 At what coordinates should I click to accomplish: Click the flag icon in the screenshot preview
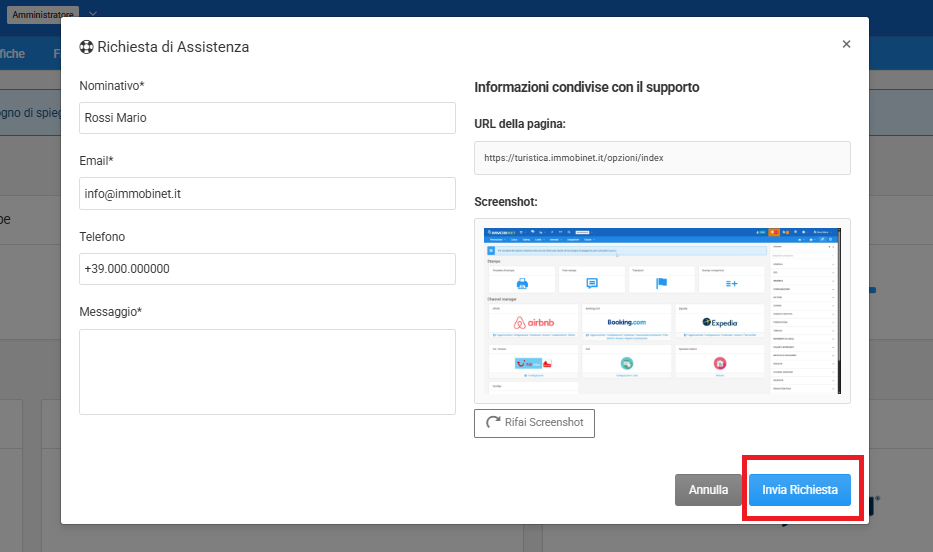[x=661, y=283]
